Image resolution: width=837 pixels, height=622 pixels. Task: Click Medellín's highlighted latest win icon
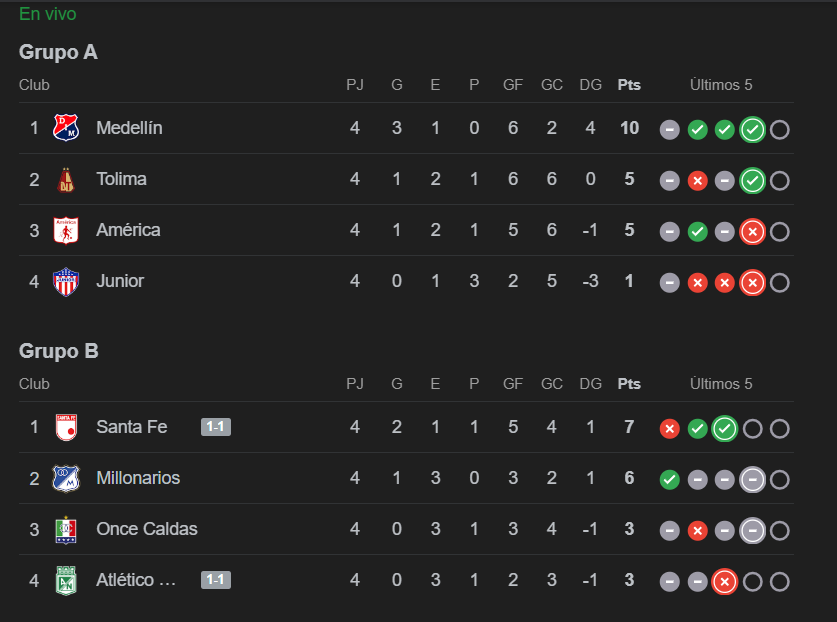point(752,130)
